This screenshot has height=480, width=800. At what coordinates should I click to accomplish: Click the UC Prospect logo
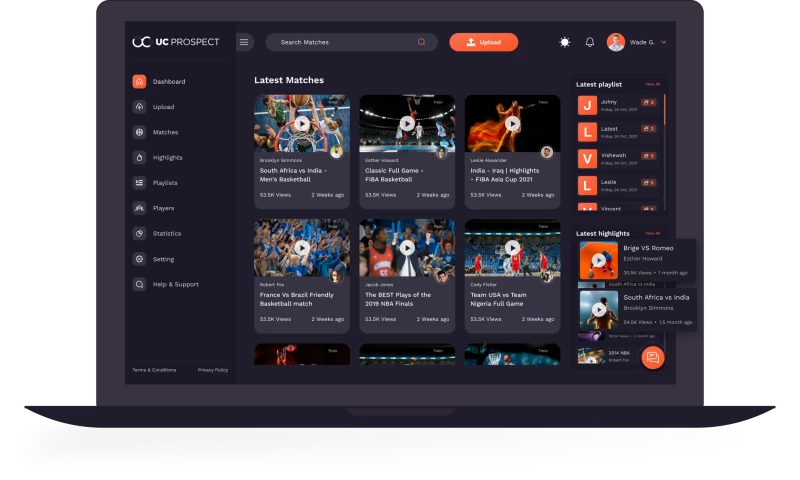[176, 42]
